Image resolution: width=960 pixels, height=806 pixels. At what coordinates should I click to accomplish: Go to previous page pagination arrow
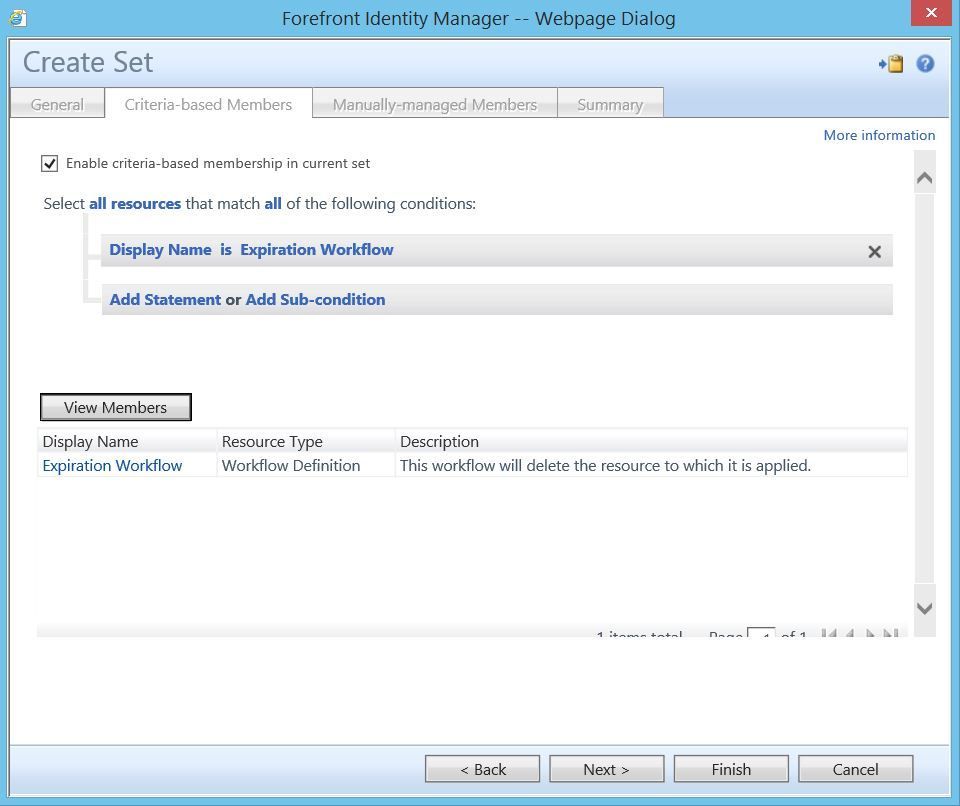click(x=850, y=633)
